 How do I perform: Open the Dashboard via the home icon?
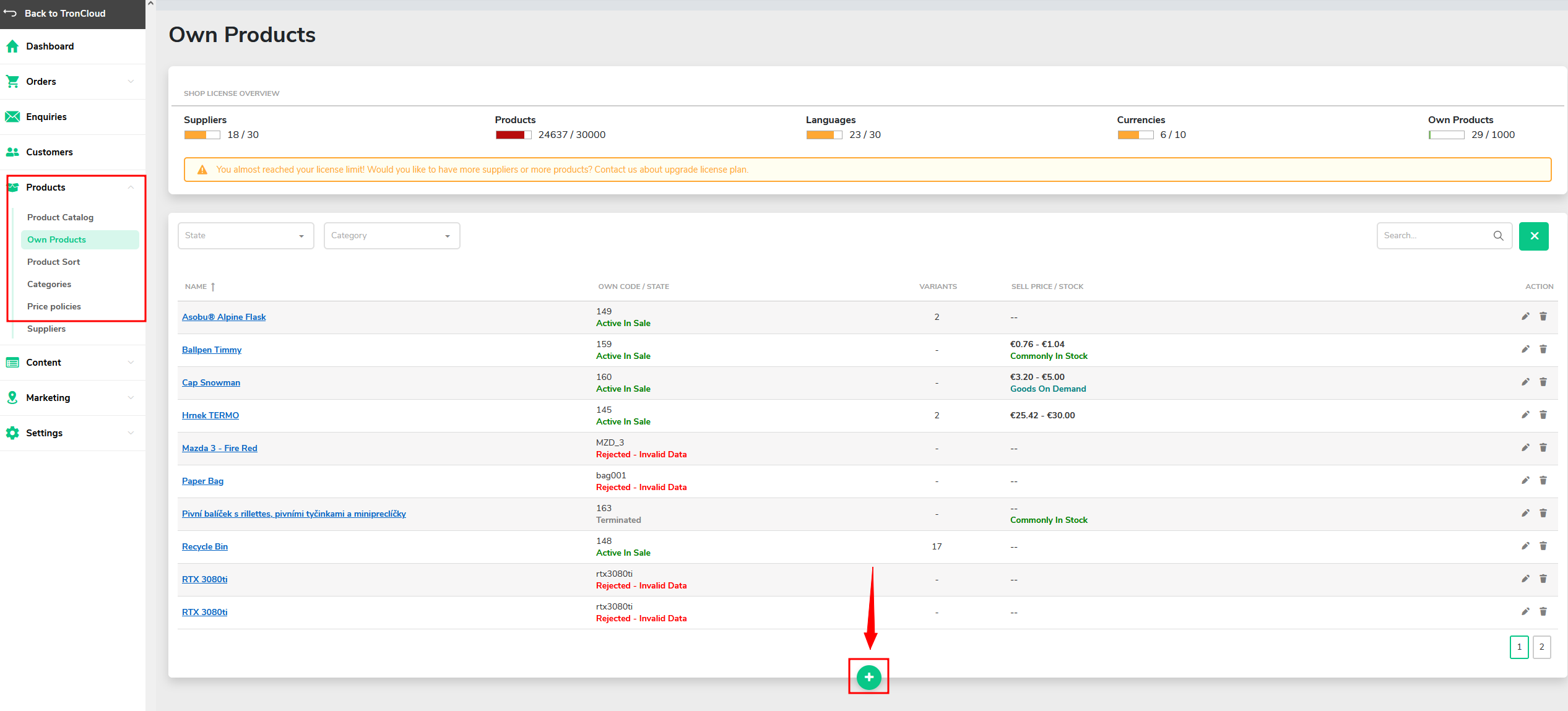(x=12, y=46)
